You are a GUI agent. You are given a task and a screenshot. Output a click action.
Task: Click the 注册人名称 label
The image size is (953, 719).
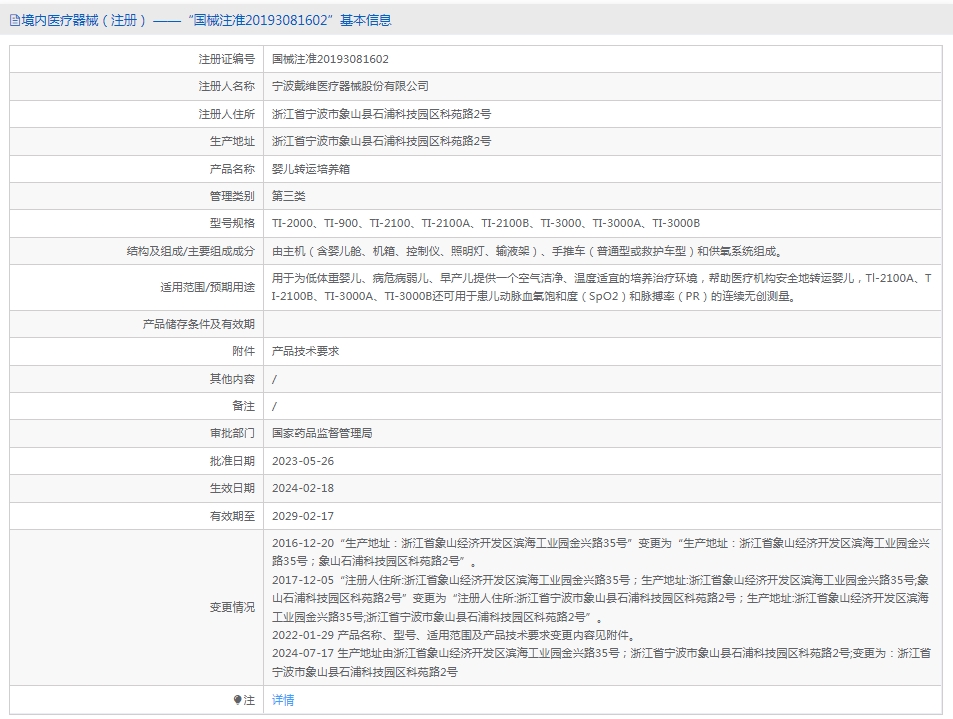(227, 86)
